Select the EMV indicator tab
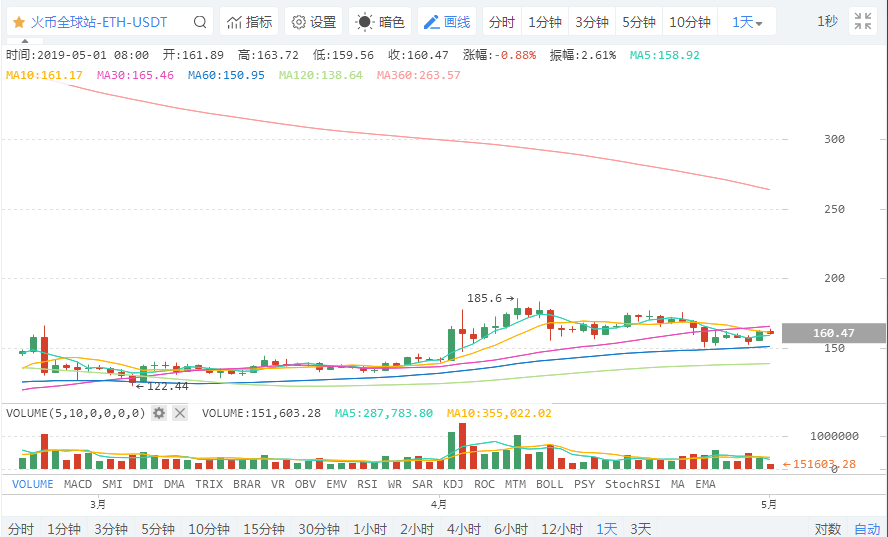The width and height of the screenshot is (888, 537). (x=336, y=484)
